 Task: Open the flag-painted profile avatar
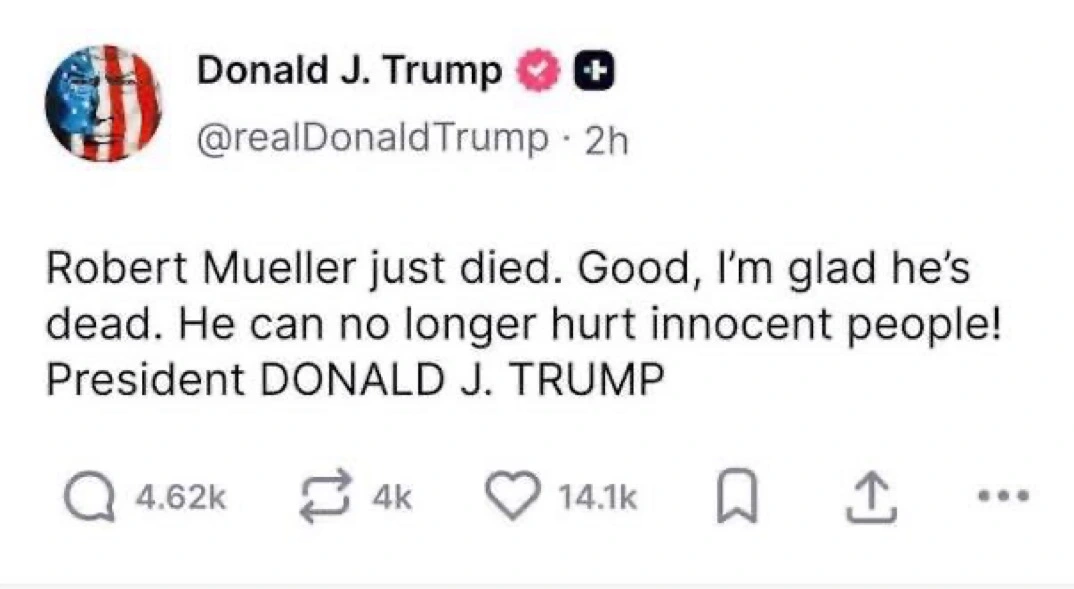[x=103, y=103]
